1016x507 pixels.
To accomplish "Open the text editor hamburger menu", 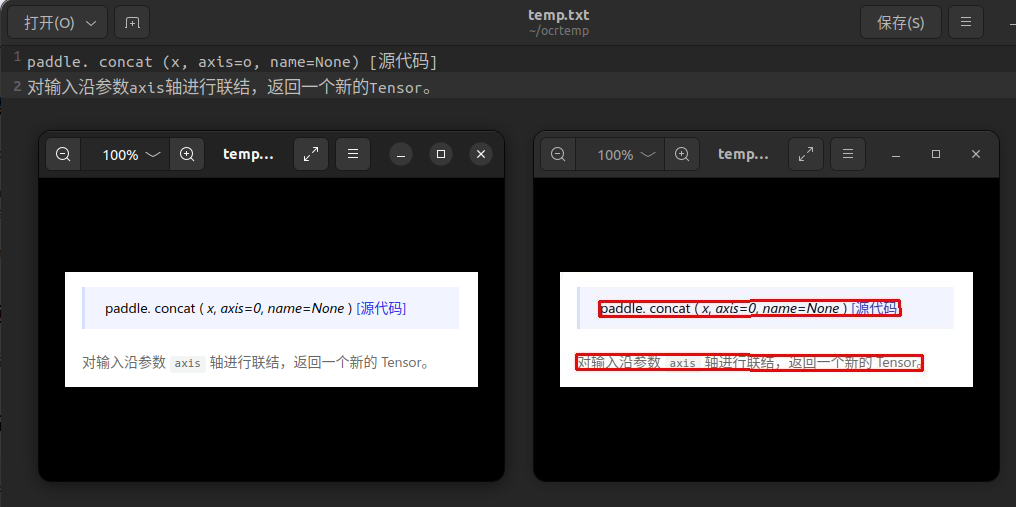I will click(965, 22).
